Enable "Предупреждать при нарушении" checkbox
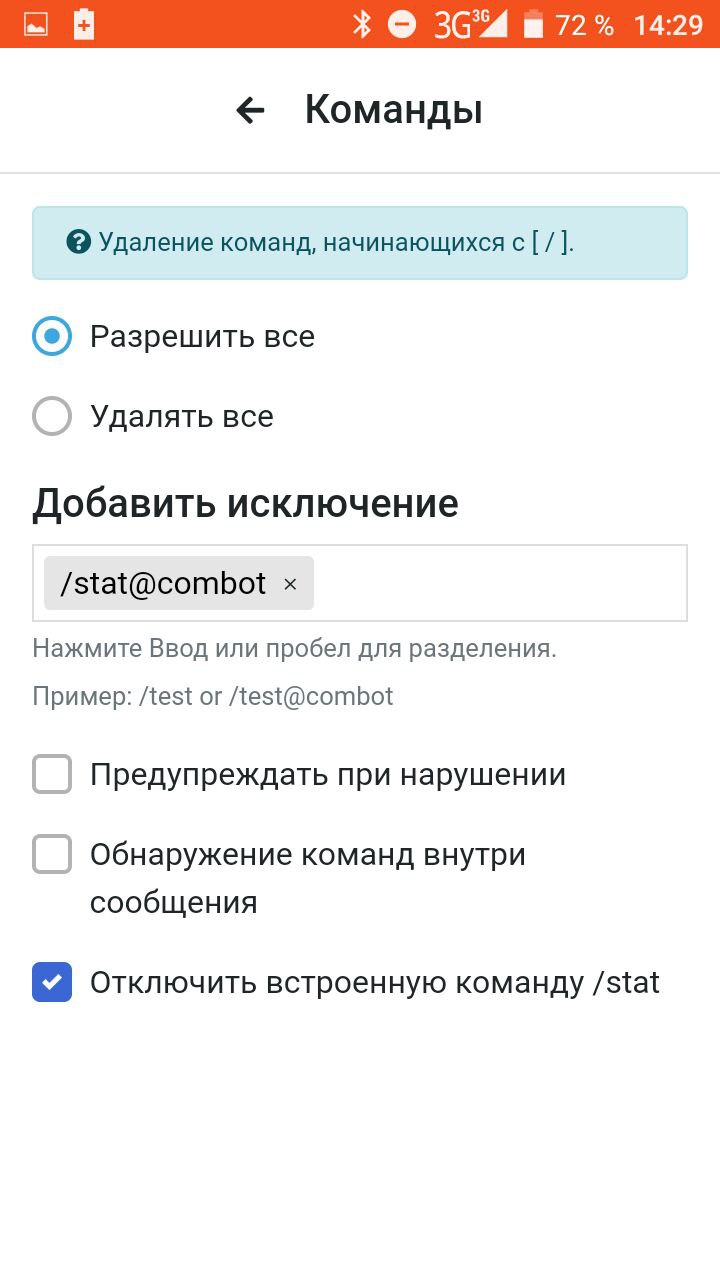The height and width of the screenshot is (1280, 720). (x=52, y=774)
